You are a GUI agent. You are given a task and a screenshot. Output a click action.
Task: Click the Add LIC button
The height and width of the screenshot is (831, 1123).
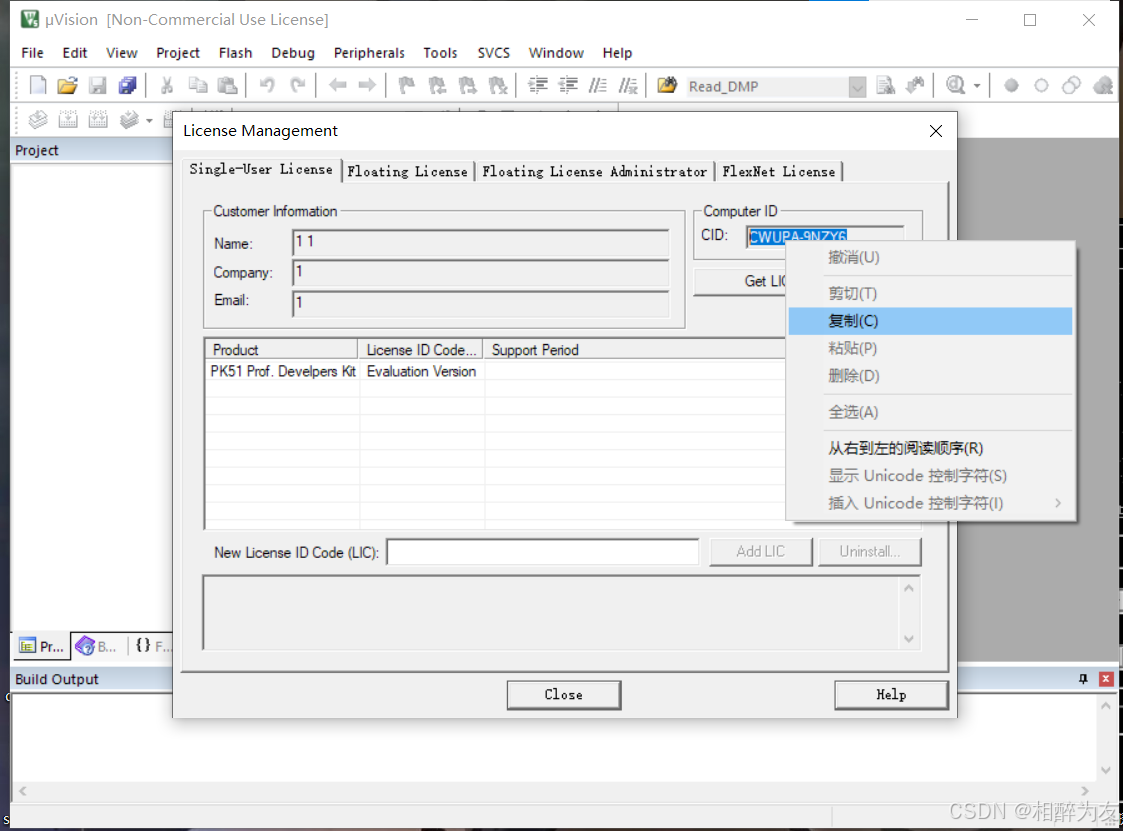coord(761,552)
